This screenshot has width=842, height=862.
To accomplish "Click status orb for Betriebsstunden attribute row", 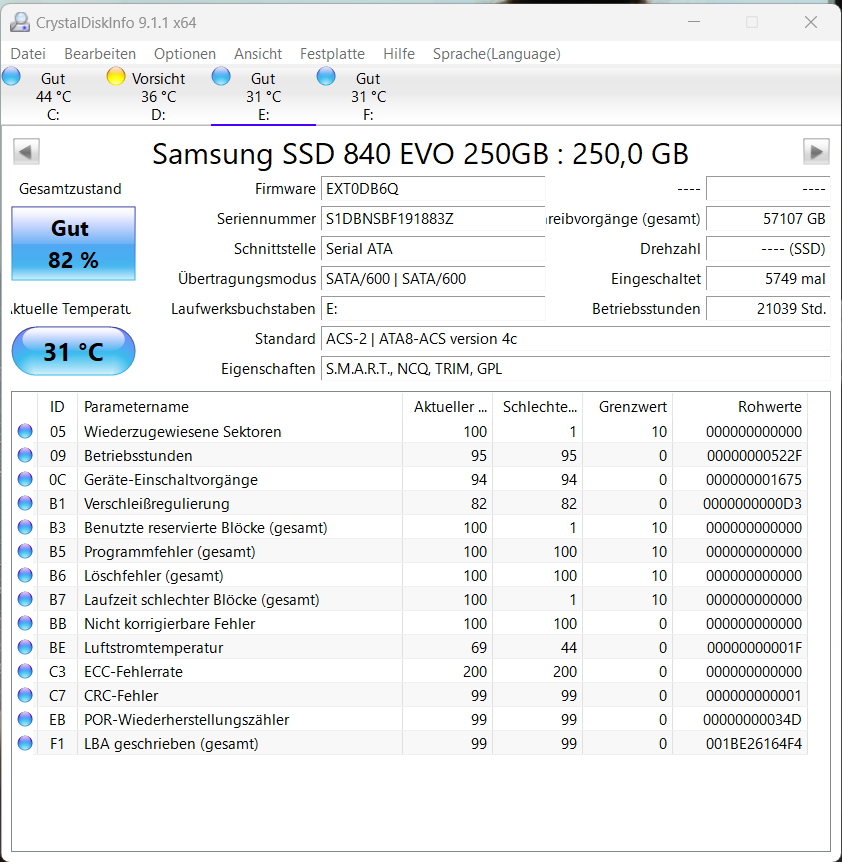I will click(x=25, y=455).
